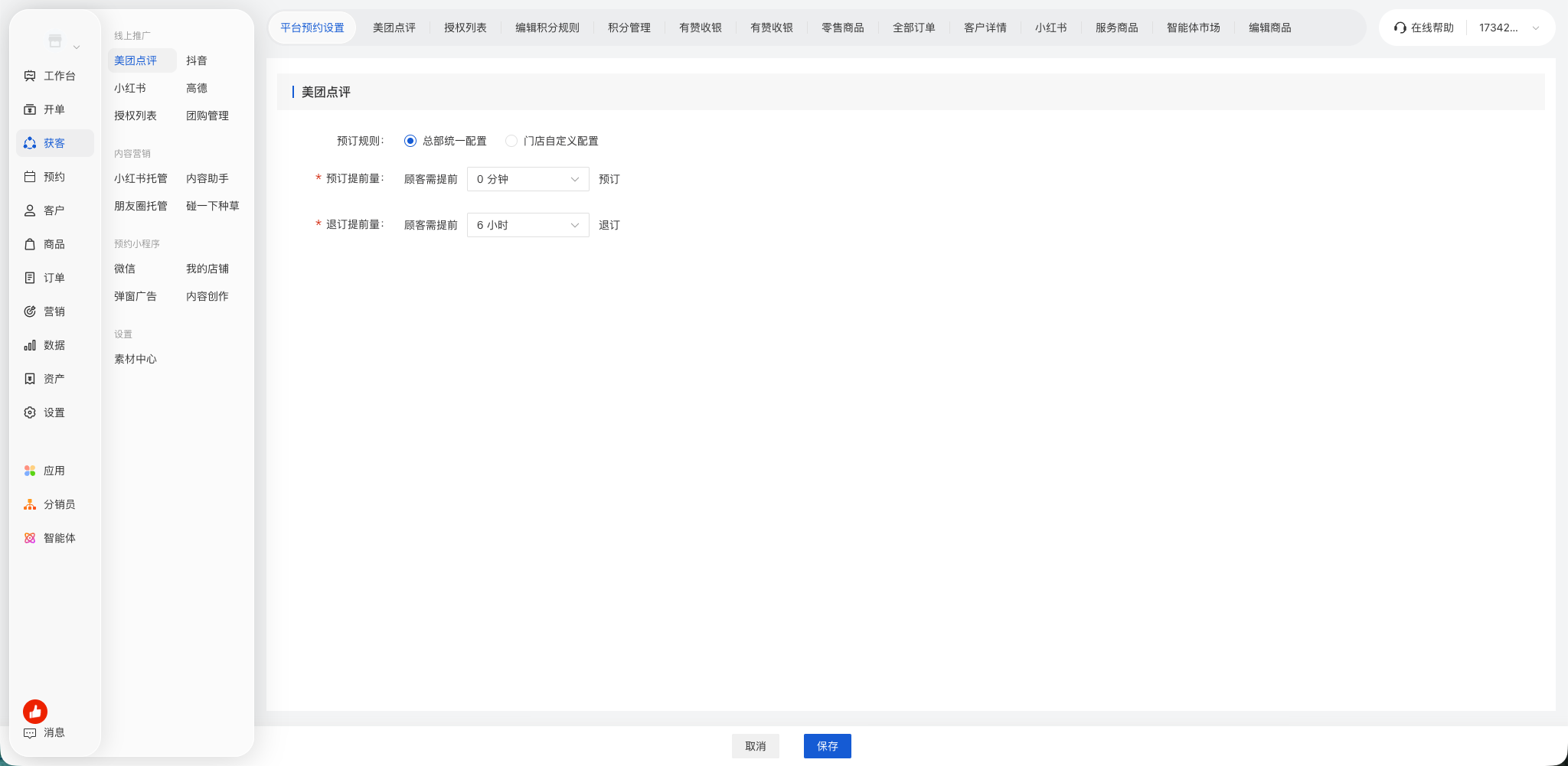The width and height of the screenshot is (1568, 766).
Task: Switch to 零售商品 tab
Action: (843, 28)
